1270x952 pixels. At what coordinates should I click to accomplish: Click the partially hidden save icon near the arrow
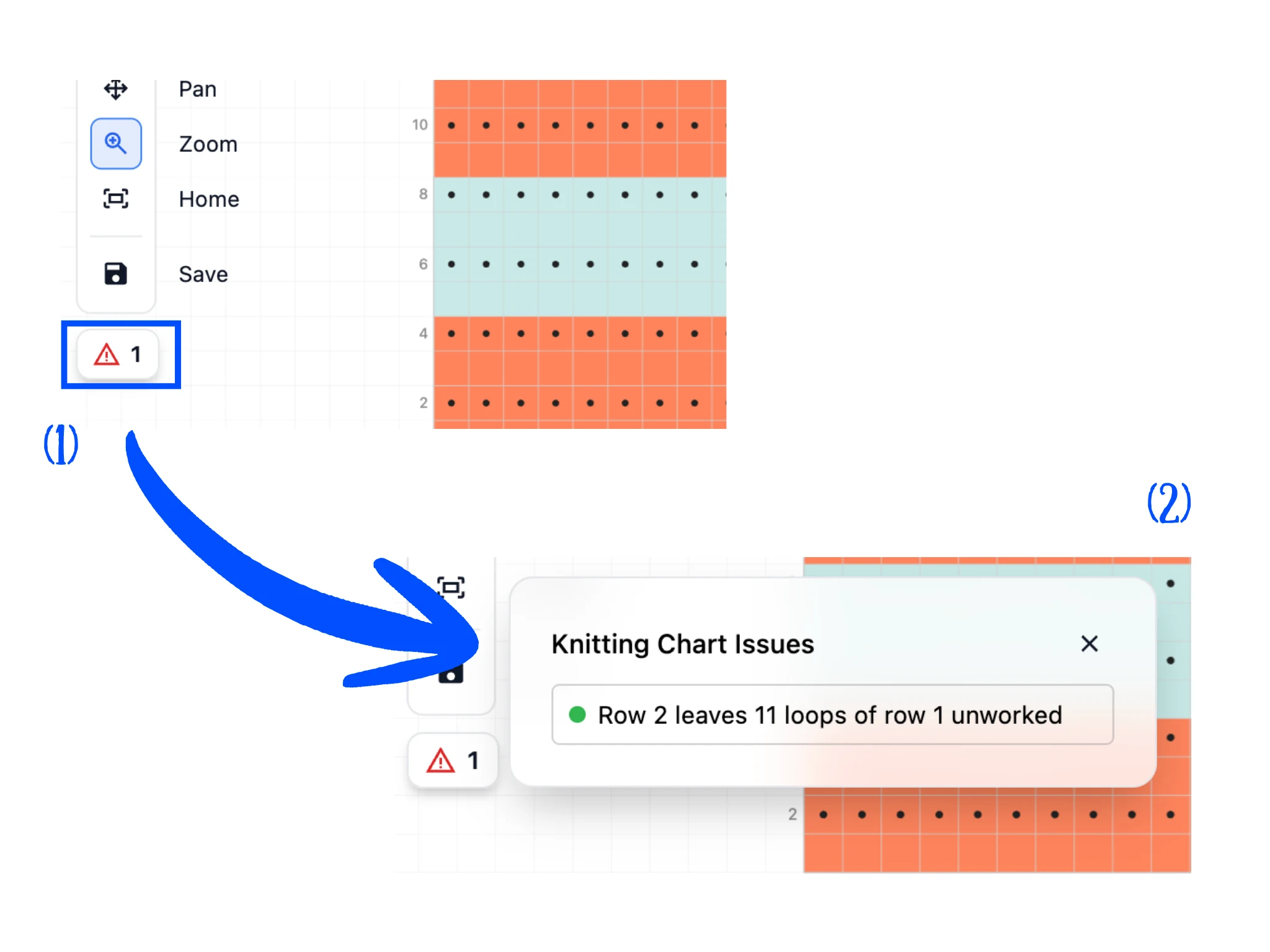(x=451, y=674)
